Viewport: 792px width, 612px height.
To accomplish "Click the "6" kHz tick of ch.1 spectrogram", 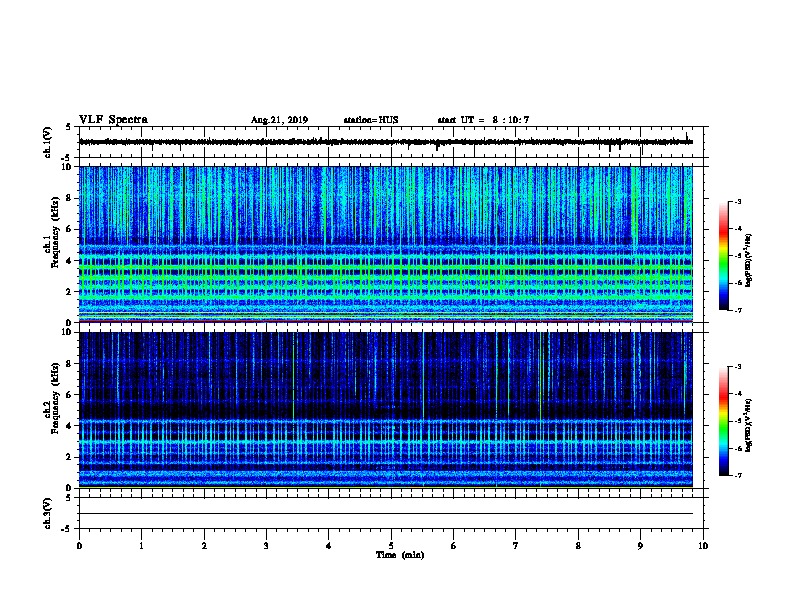I will (x=70, y=229).
